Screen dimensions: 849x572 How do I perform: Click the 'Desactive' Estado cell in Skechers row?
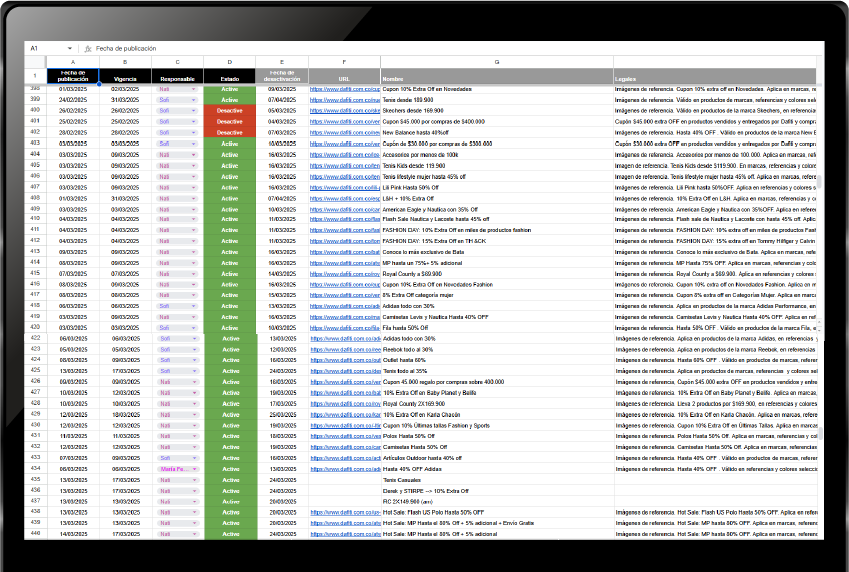[230, 111]
